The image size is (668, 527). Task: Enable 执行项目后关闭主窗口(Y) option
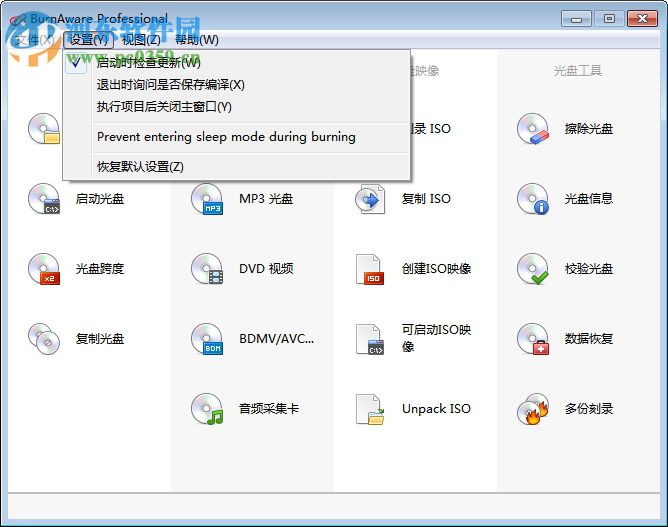236,107
